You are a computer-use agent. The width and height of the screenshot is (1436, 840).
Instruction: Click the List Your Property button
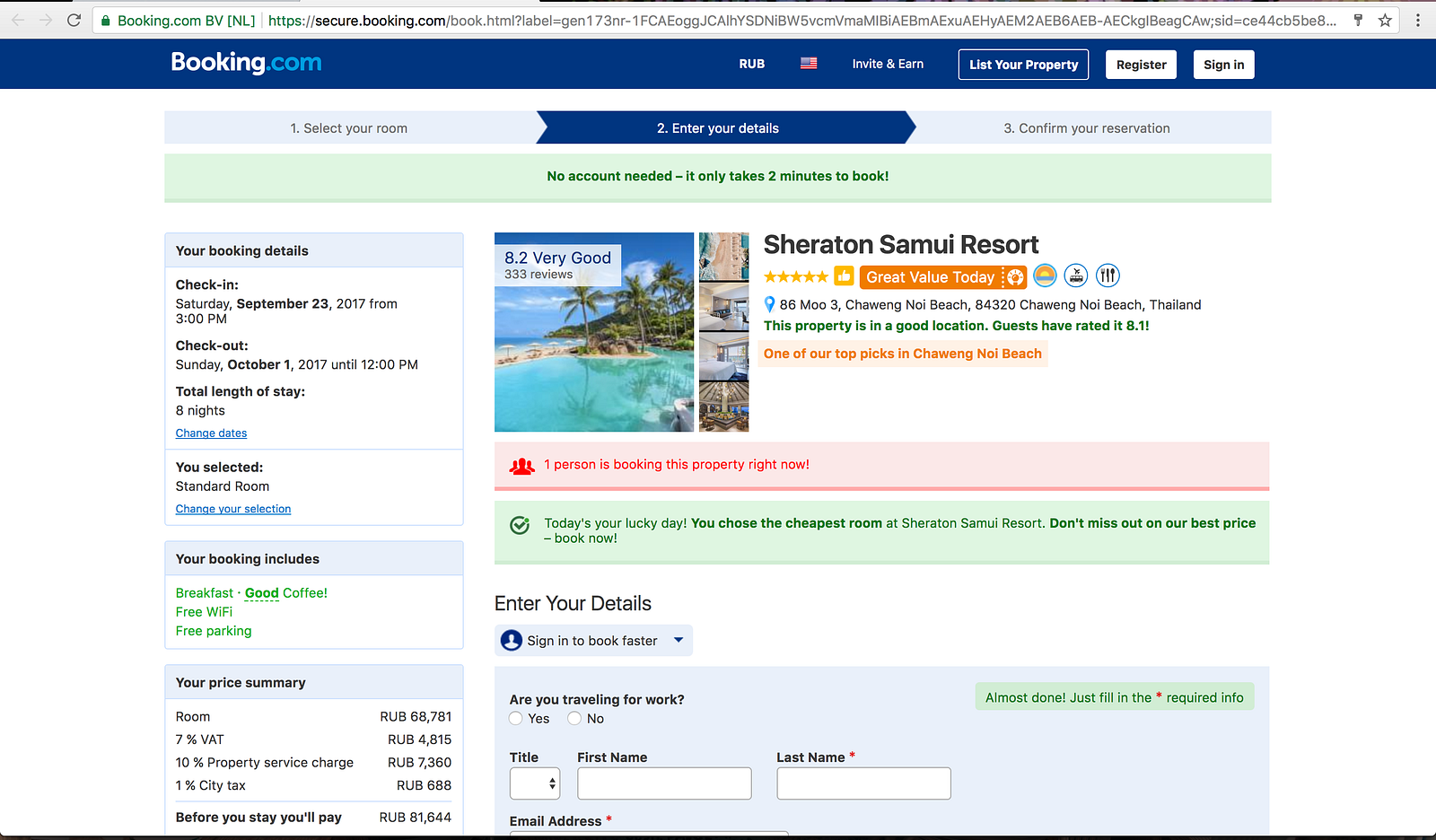1023,65
